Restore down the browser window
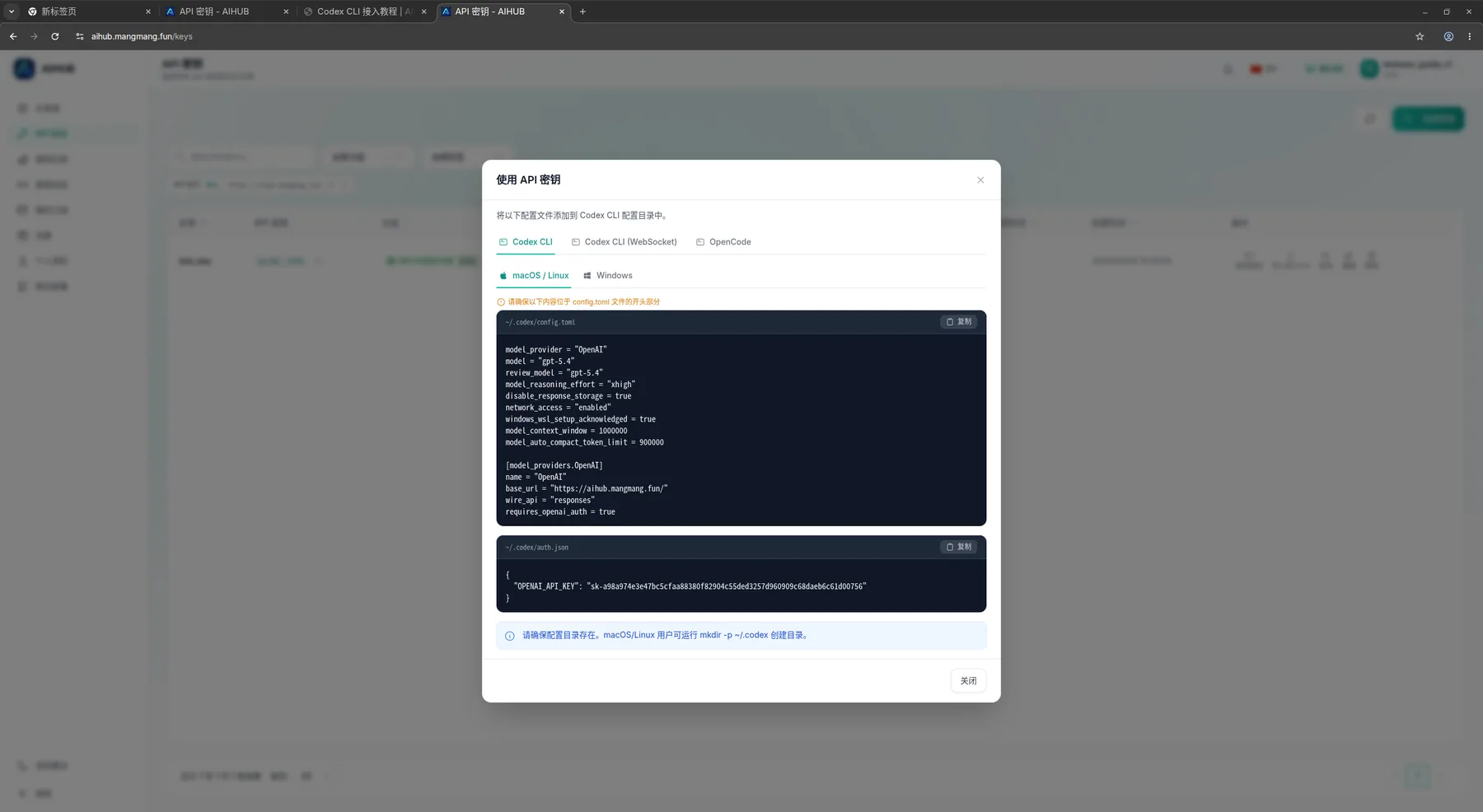 coord(1447,12)
